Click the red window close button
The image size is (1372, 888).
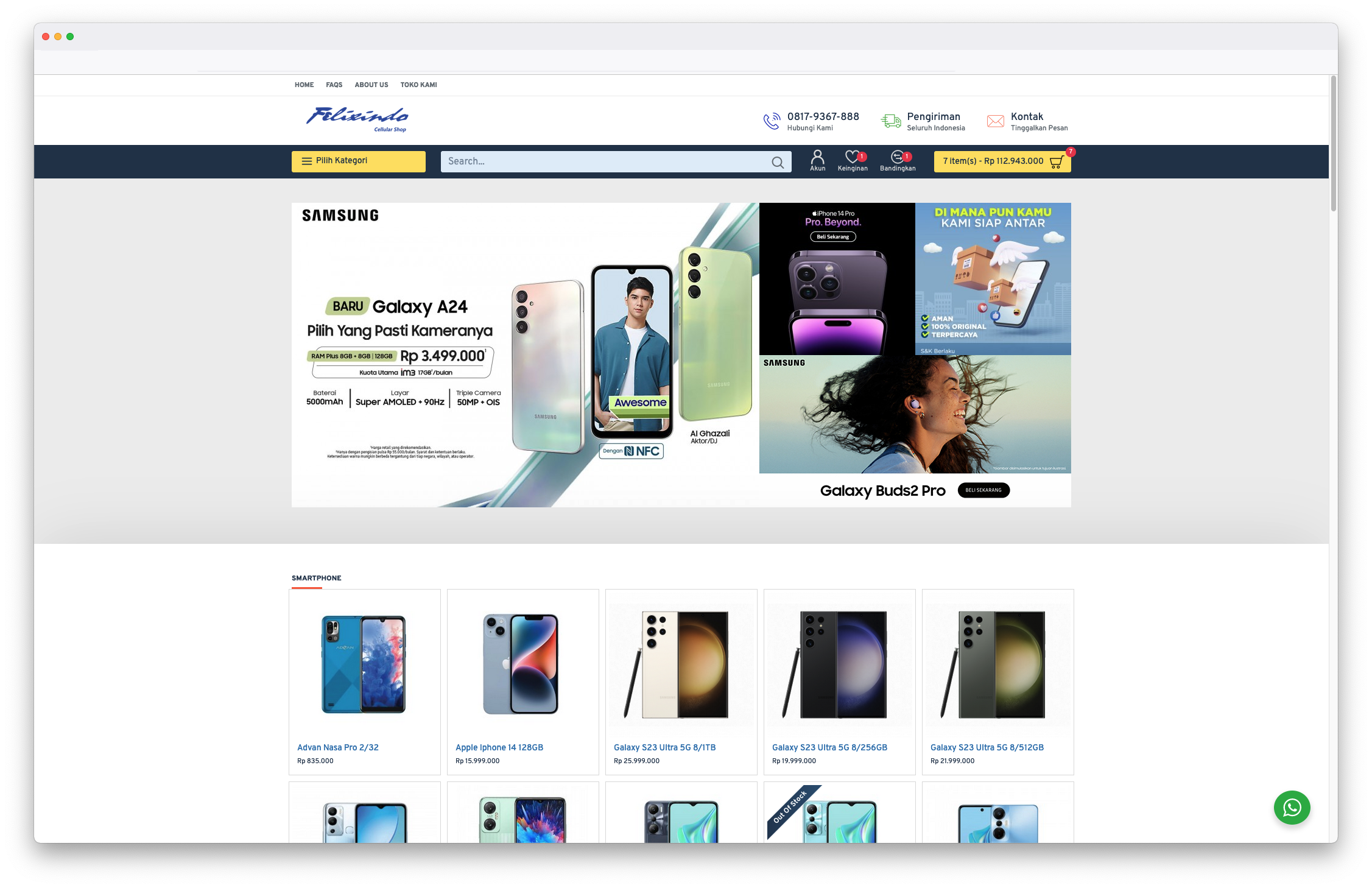pyautogui.click(x=46, y=37)
